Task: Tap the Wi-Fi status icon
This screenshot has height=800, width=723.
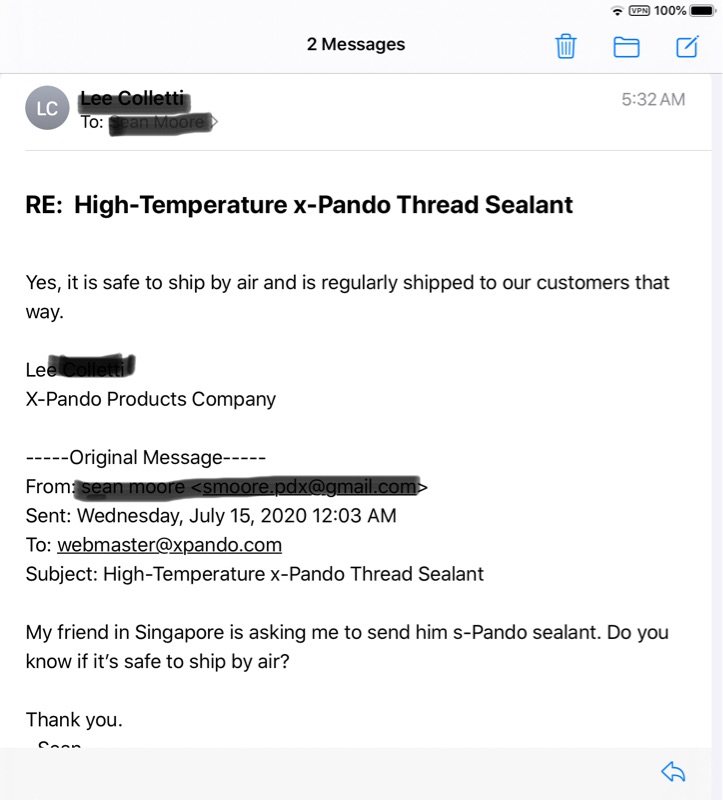Action: click(617, 11)
